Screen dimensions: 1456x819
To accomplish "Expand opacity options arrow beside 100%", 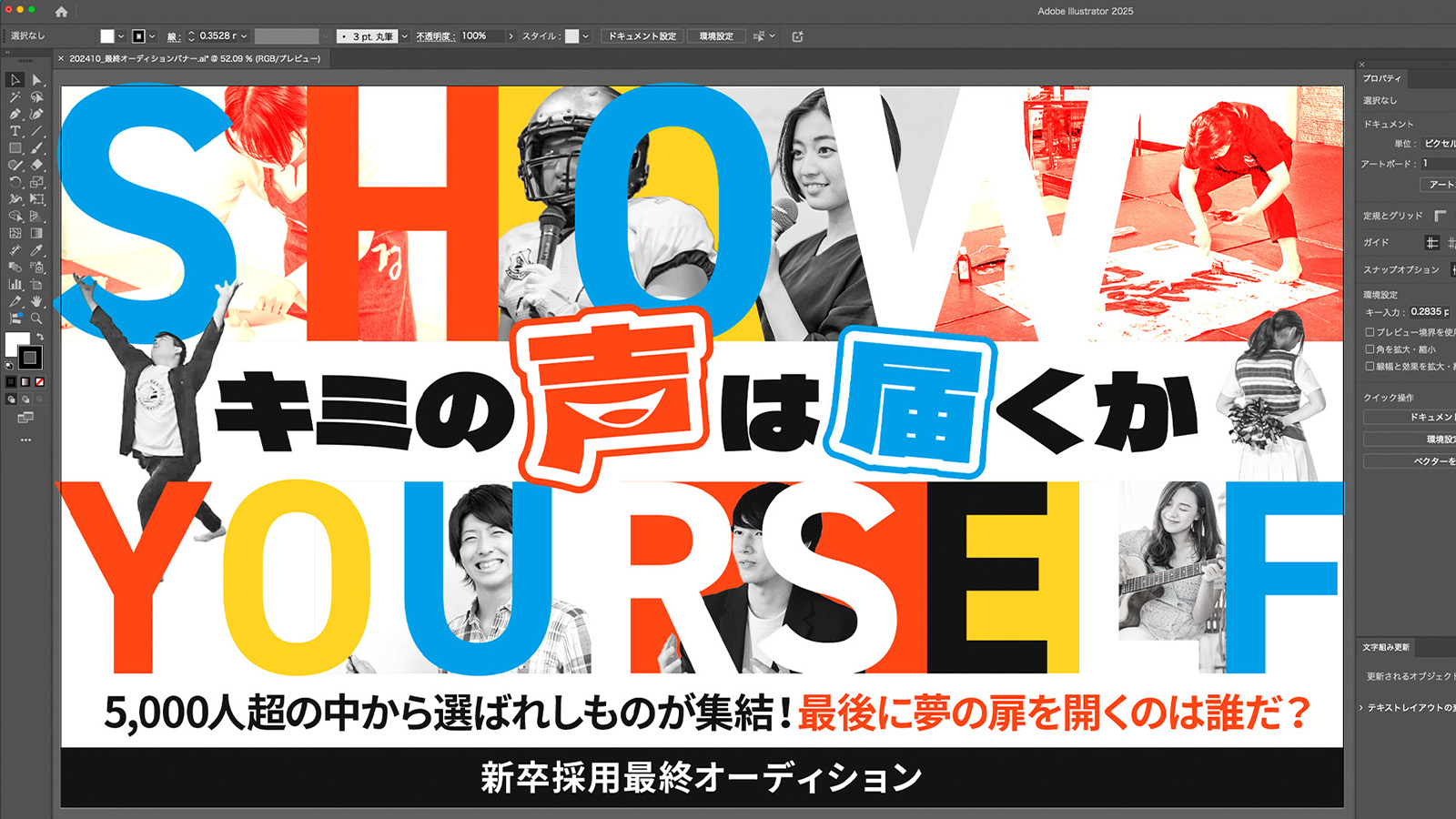I will 511,36.
